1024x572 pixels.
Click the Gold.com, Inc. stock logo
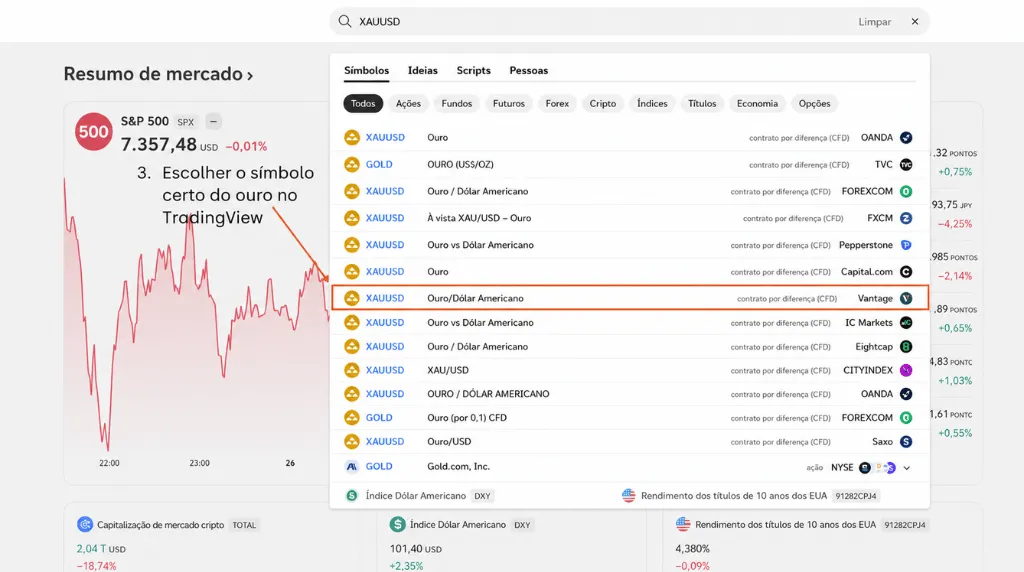pos(352,467)
